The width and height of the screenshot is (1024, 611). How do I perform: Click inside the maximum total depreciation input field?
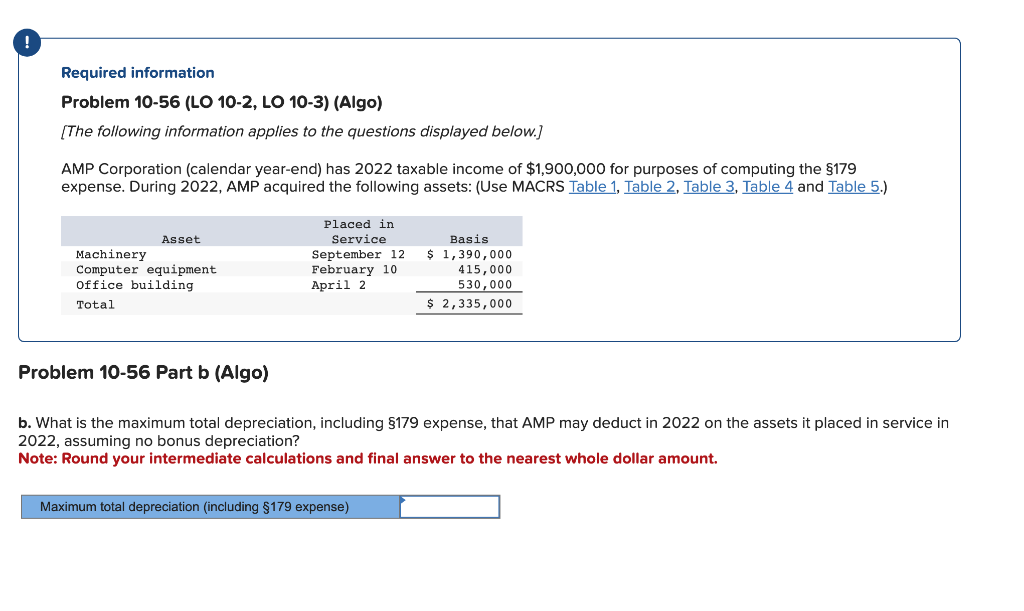pos(449,506)
